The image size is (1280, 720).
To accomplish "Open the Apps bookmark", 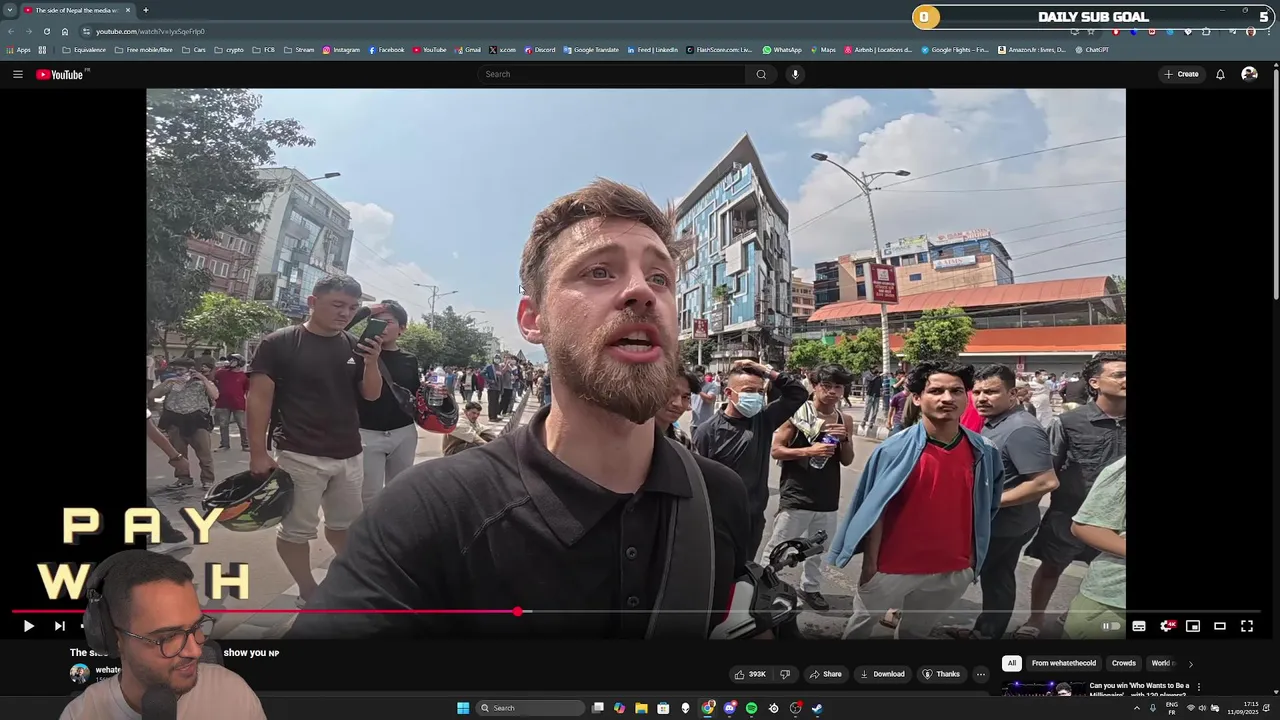I will click(x=19, y=50).
